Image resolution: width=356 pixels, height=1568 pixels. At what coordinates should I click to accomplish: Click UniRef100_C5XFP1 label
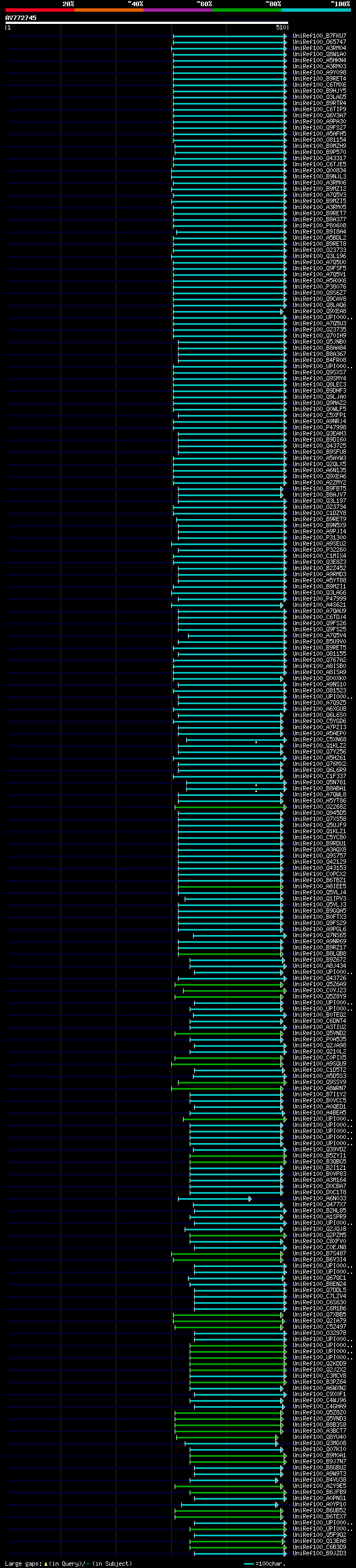tap(319, 415)
